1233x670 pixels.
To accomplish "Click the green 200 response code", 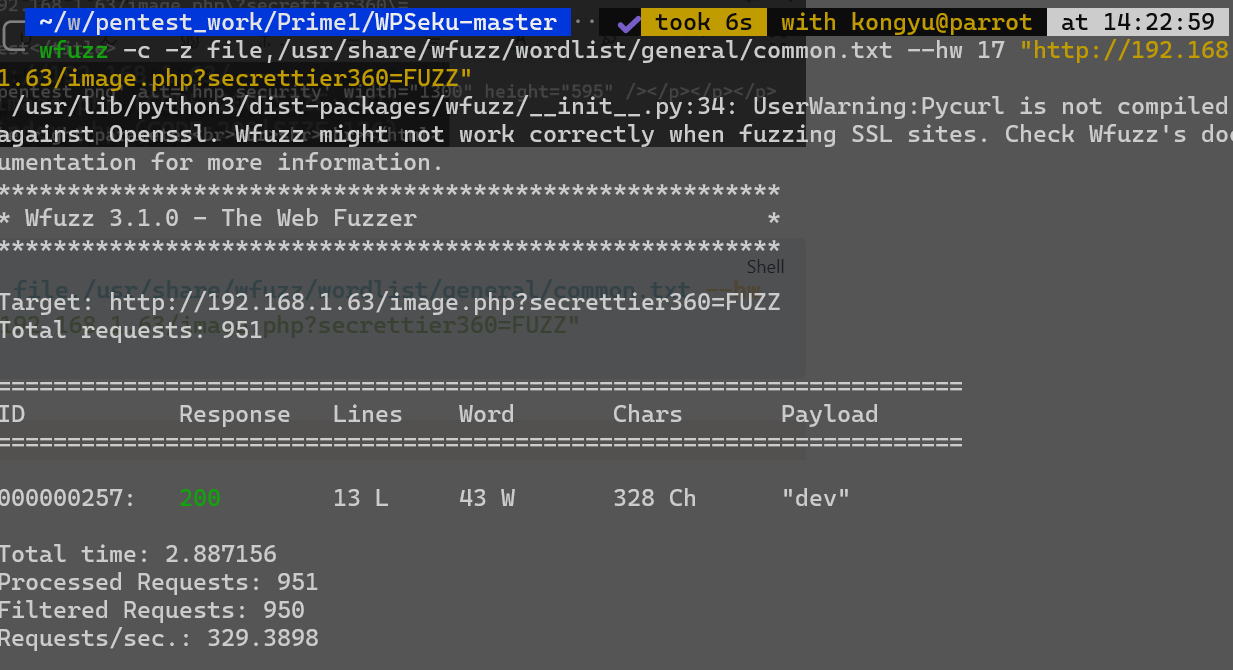I will (200, 498).
